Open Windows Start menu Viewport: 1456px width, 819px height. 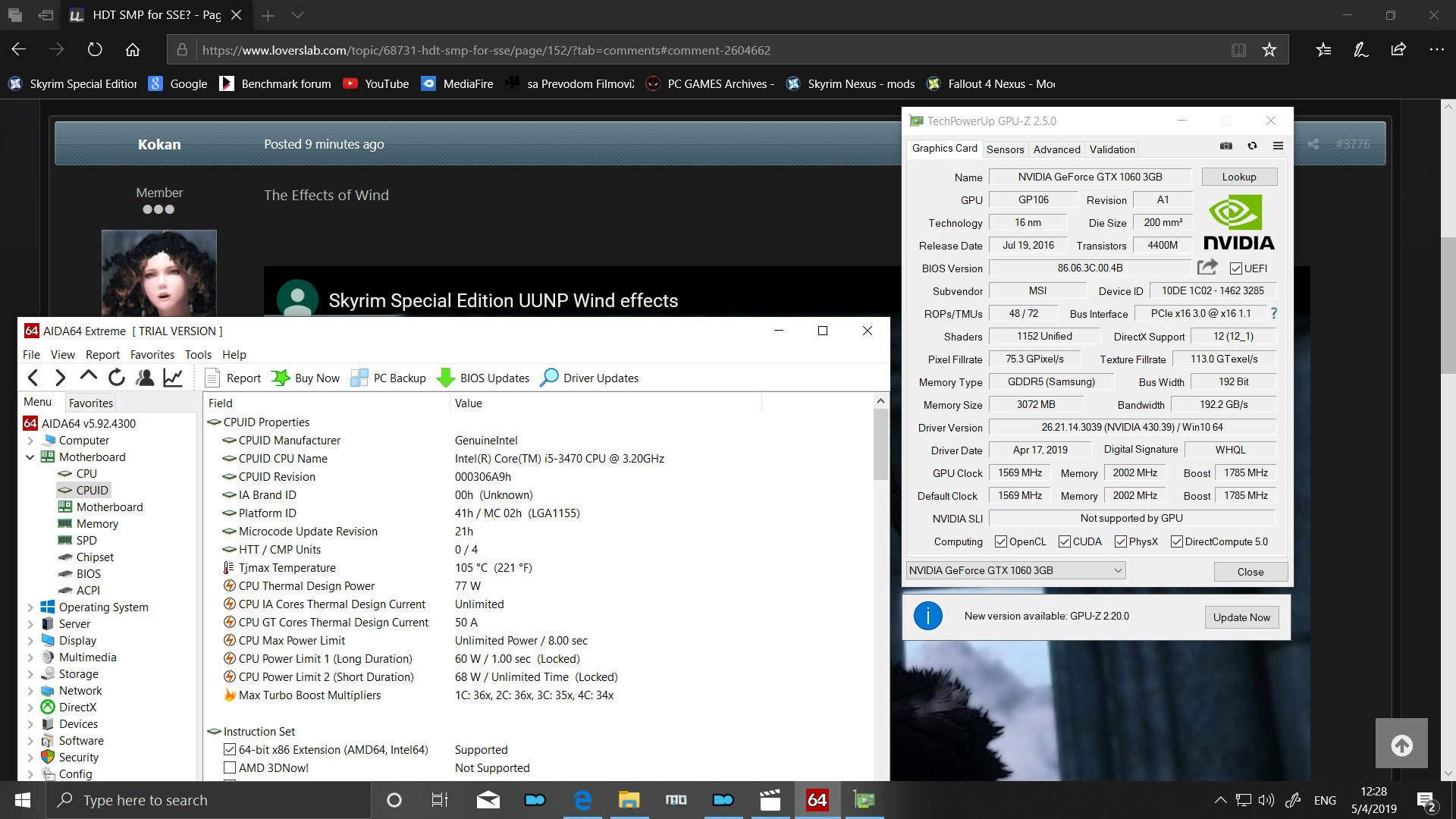(x=22, y=800)
